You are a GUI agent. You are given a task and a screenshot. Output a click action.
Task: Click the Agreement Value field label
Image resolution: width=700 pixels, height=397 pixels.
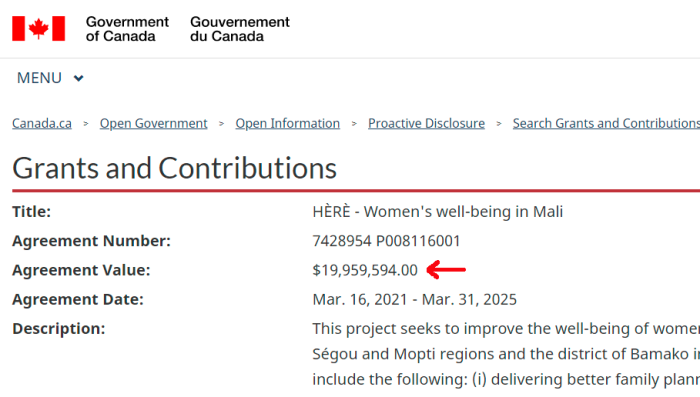click(x=81, y=270)
